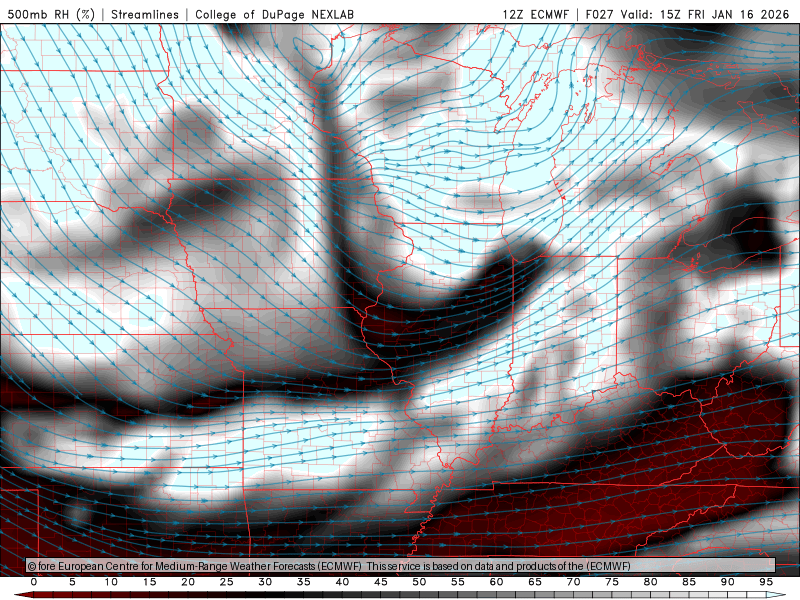Image resolution: width=800 pixels, height=600 pixels.
Task: Click the 65 tick label on the colorbar
Action: [535, 582]
